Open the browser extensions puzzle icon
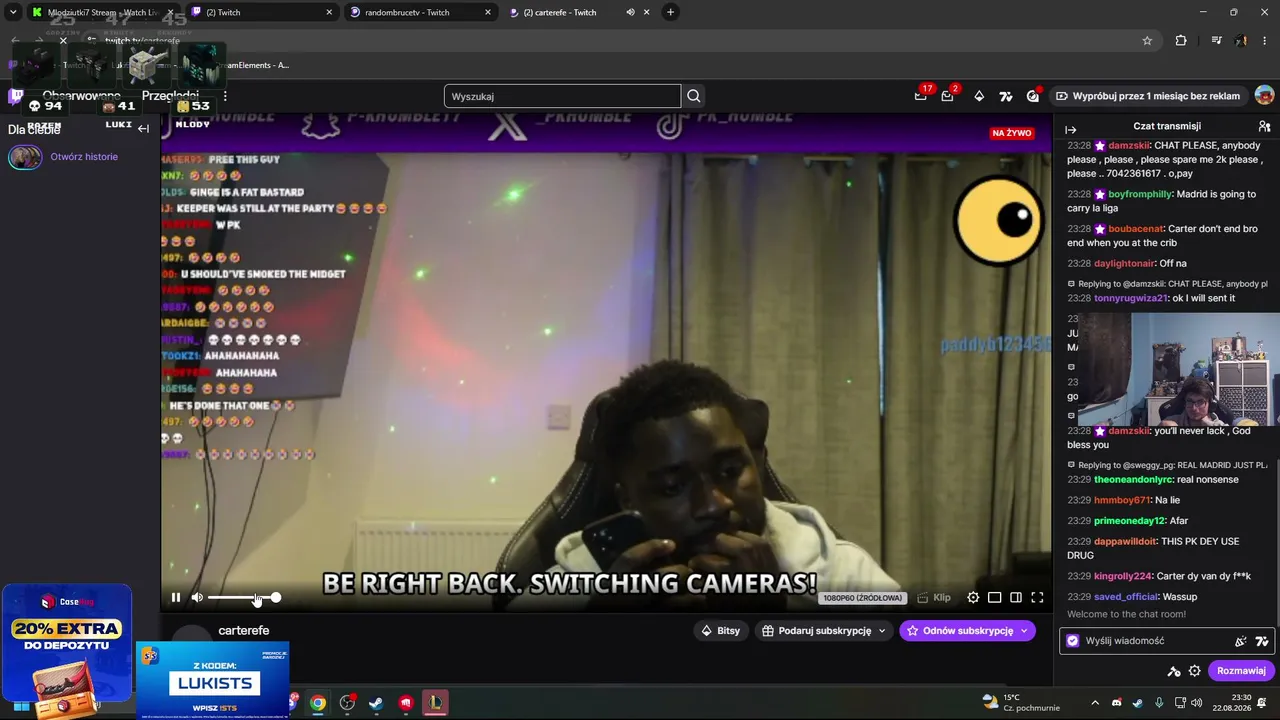Screen dimensions: 1280x720 pos(1181,40)
